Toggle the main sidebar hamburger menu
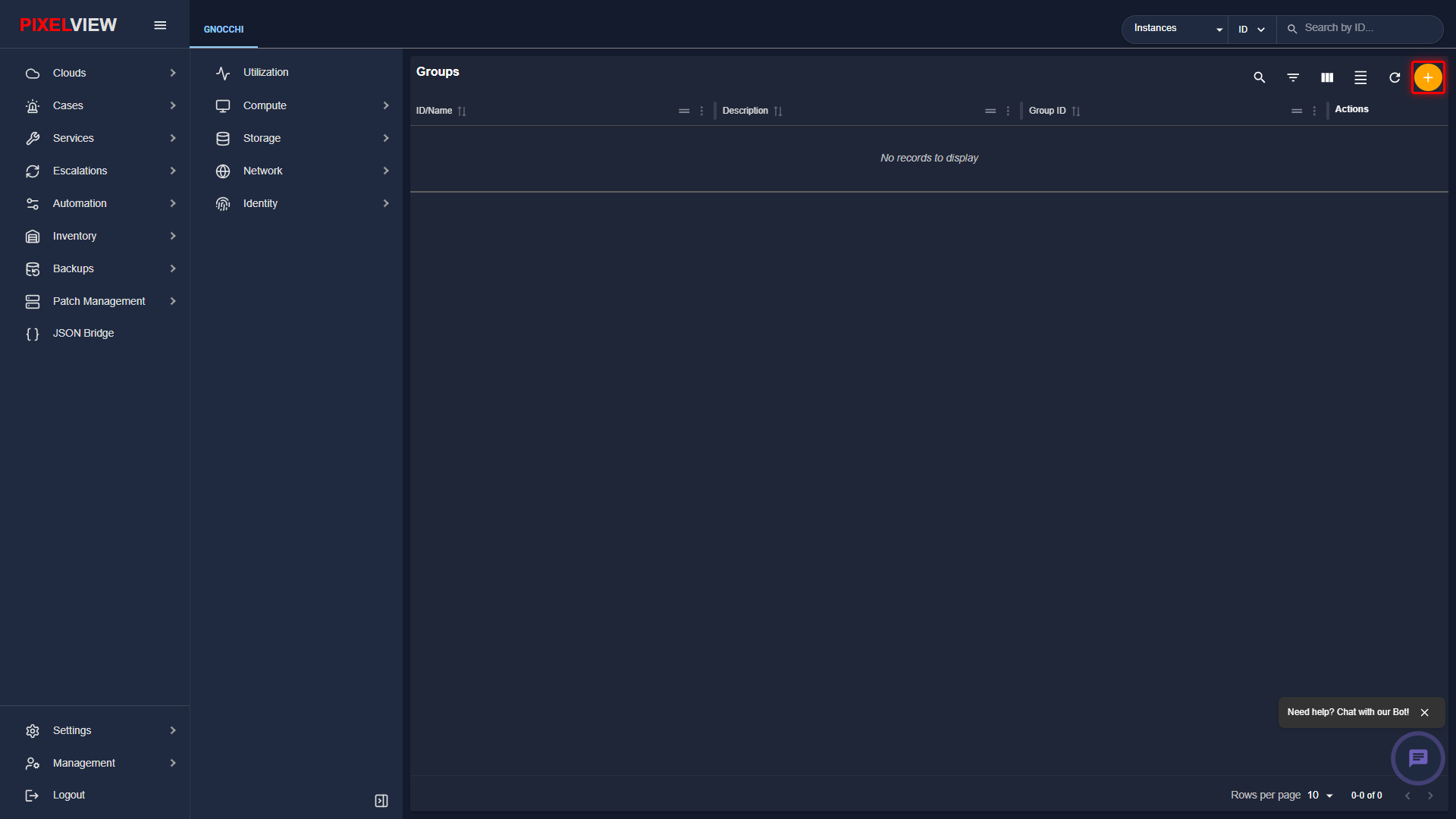Image resolution: width=1456 pixels, height=819 pixels. coord(160,25)
